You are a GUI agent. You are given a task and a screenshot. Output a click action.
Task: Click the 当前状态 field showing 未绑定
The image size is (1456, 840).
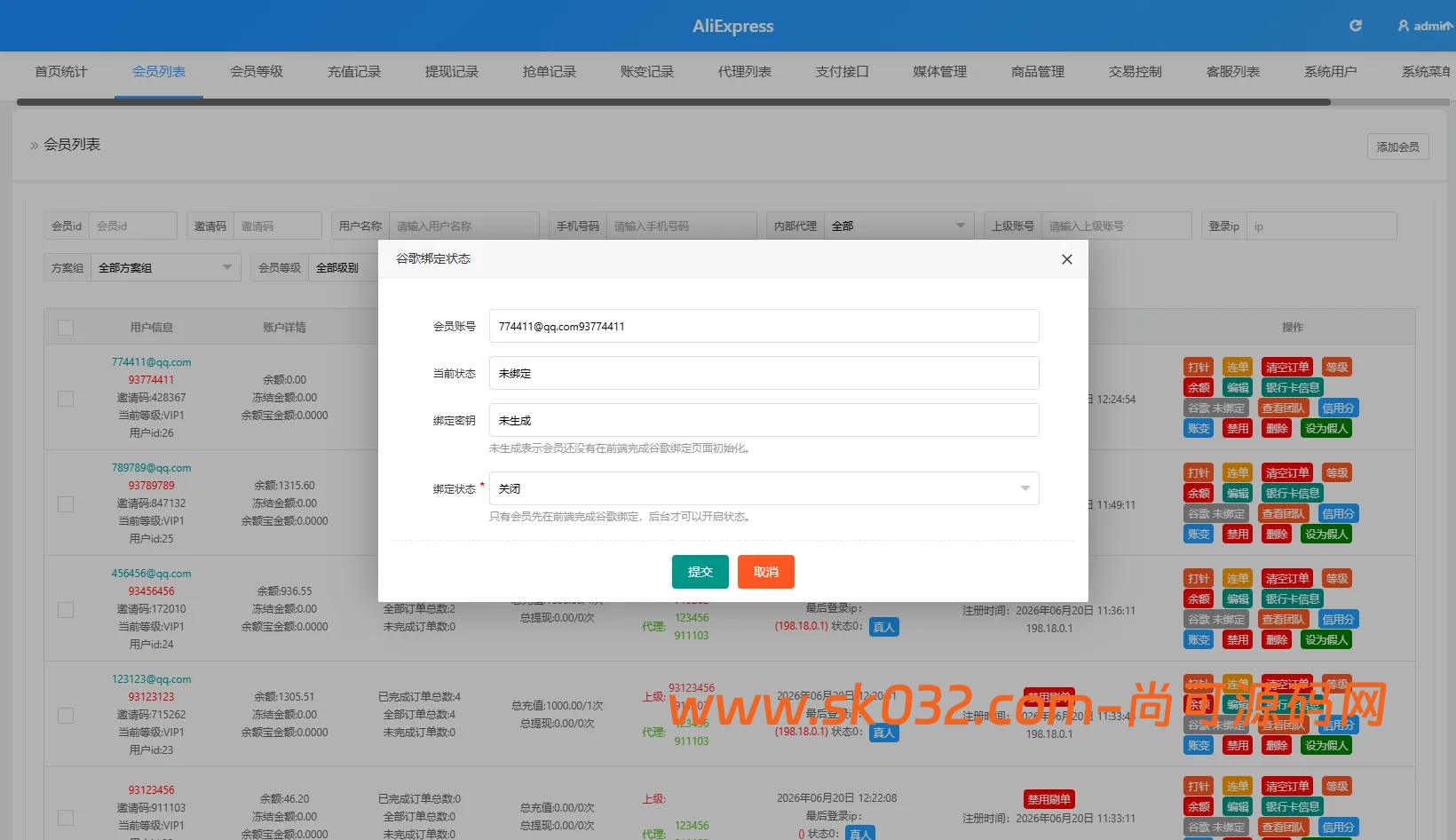click(x=764, y=373)
